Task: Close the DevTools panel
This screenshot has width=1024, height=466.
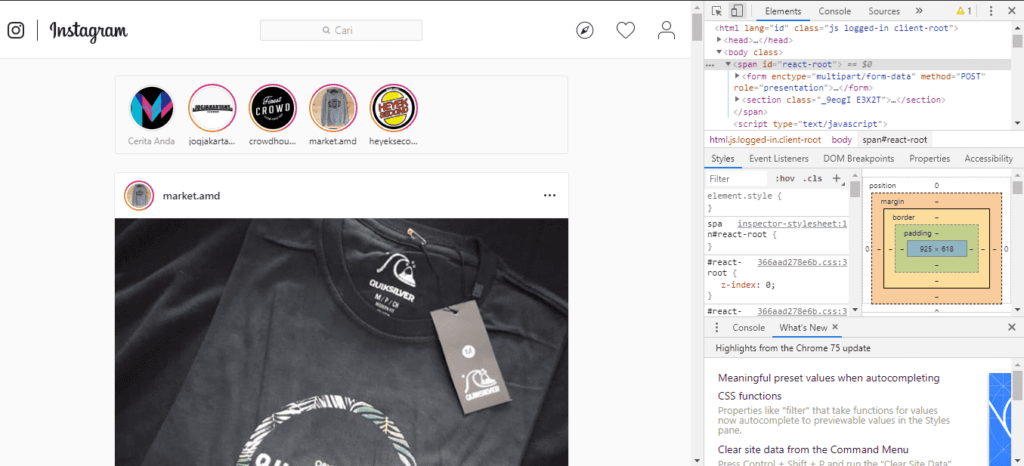Action: [x=1012, y=11]
